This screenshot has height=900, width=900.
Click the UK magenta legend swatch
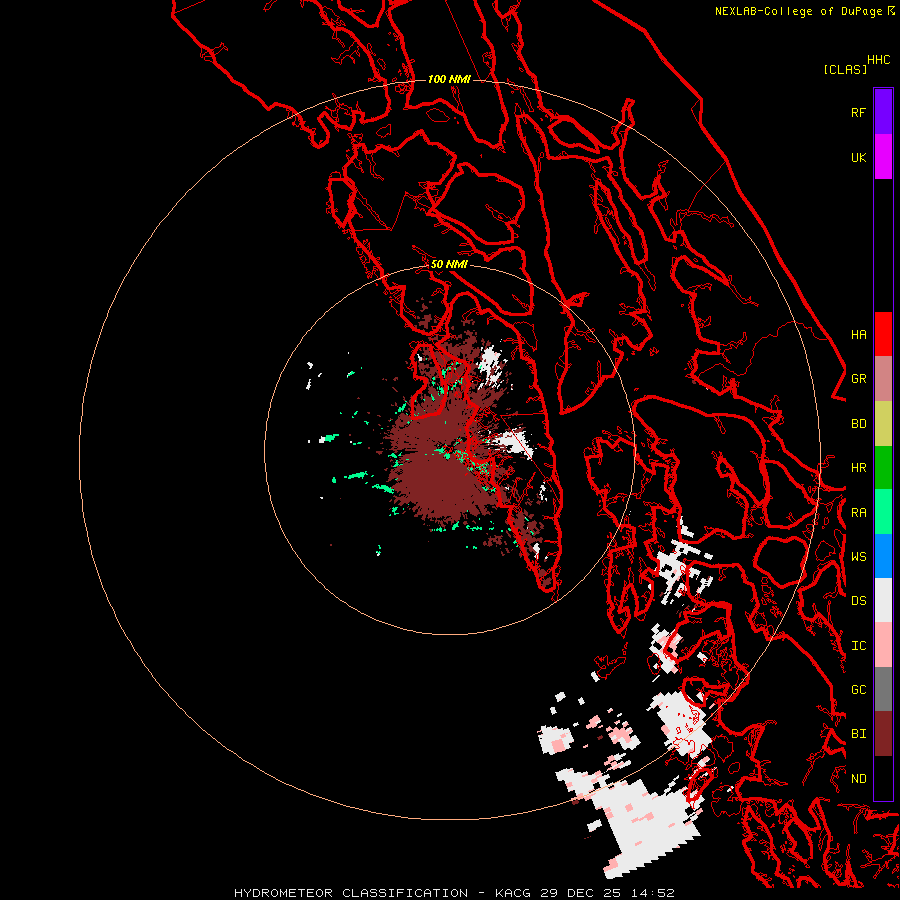pos(883,157)
